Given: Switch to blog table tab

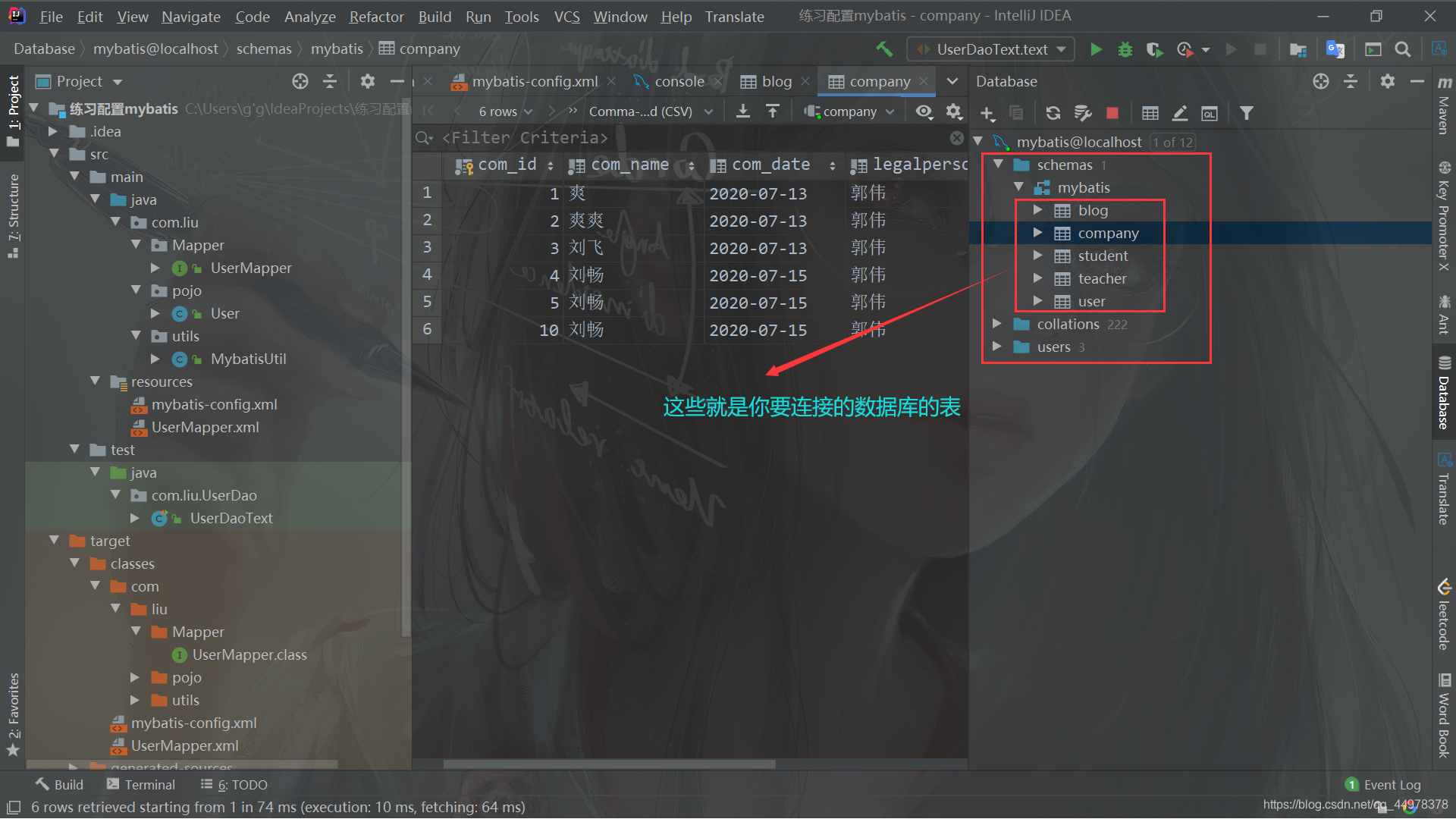Looking at the screenshot, I should click(776, 81).
